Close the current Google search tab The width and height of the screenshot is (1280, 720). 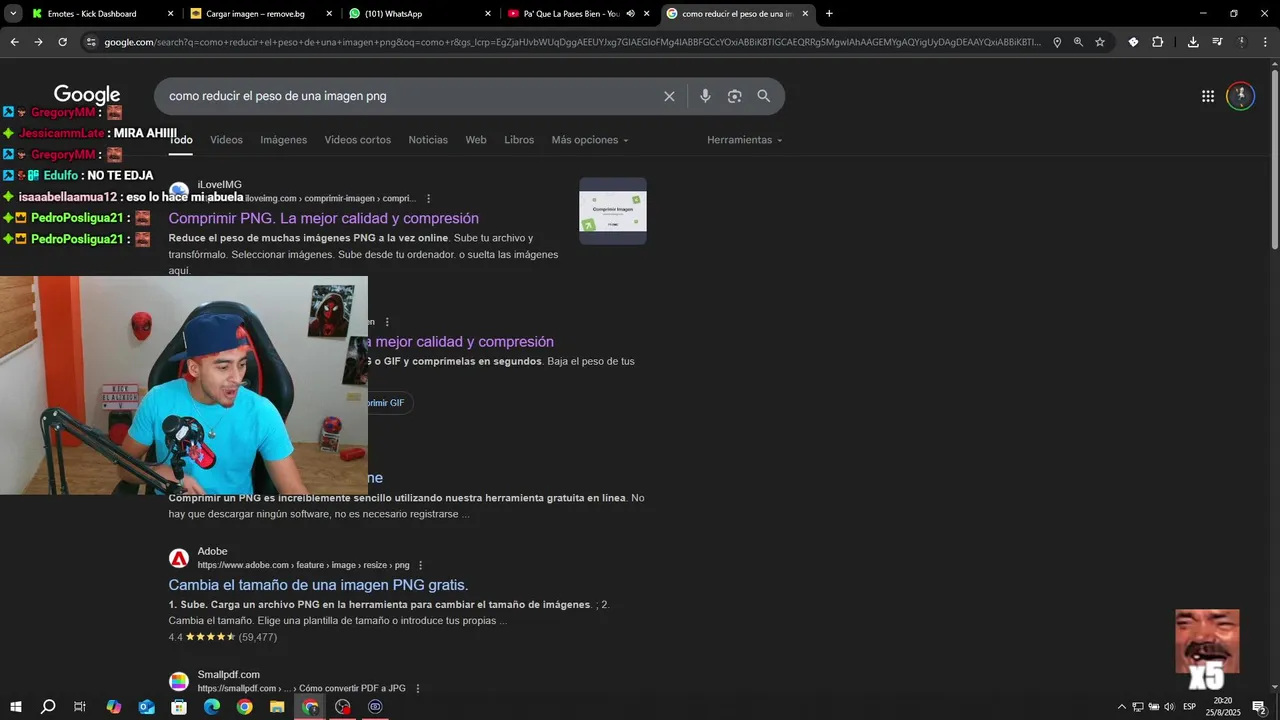click(806, 14)
